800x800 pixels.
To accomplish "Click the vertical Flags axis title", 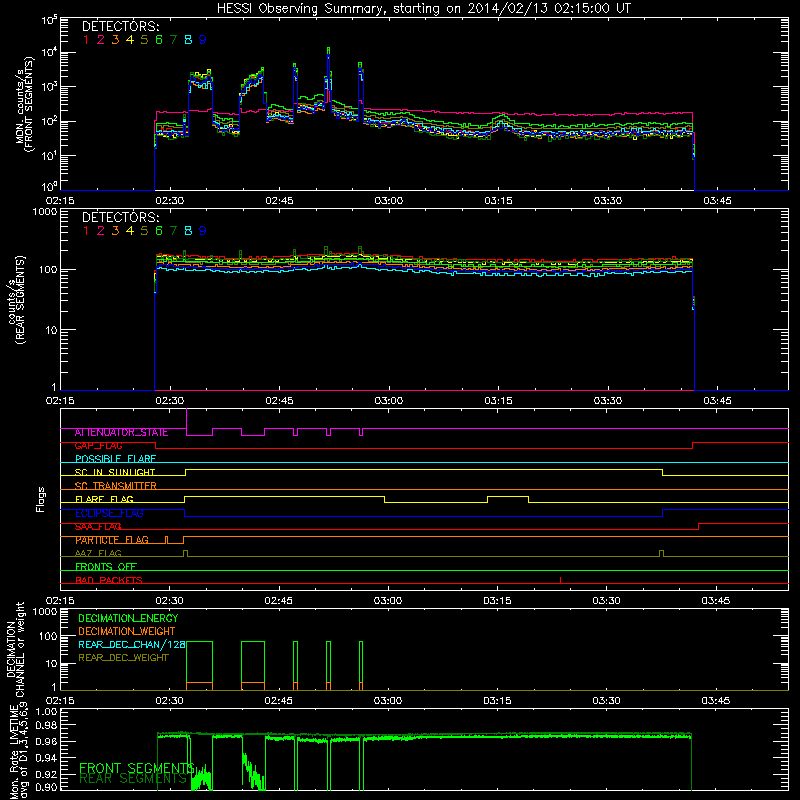I will [x=41, y=499].
